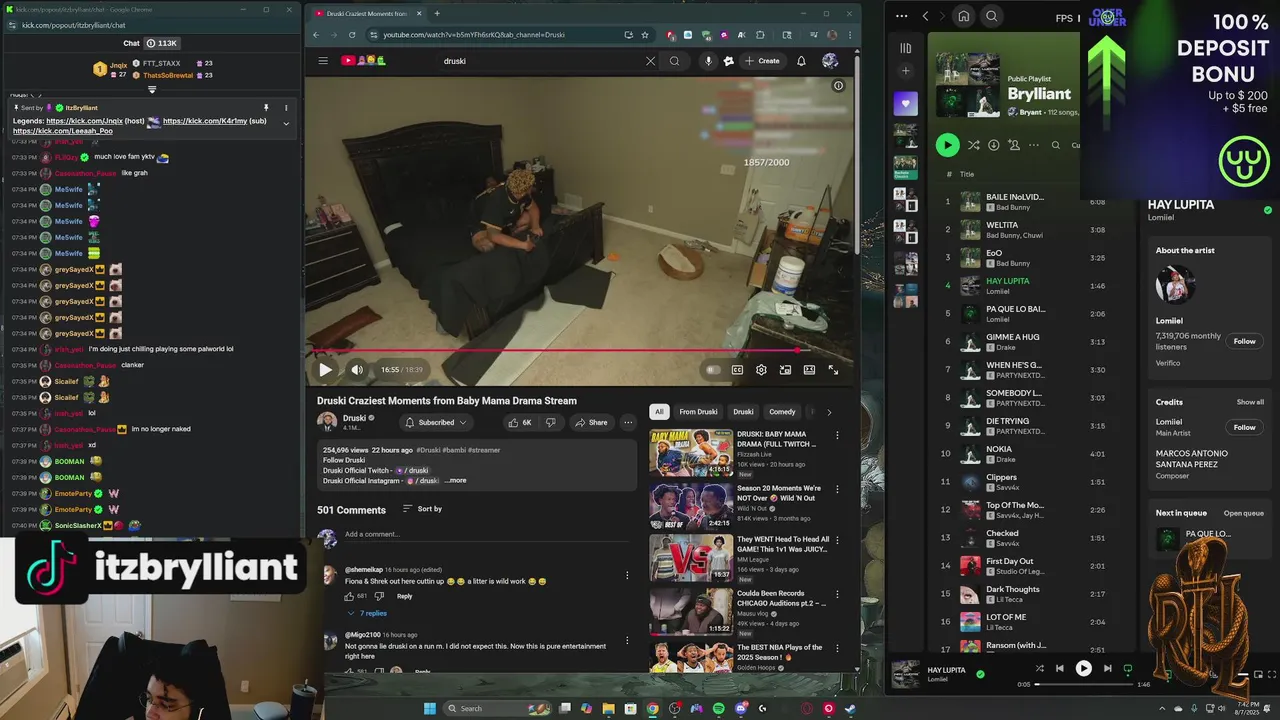Select 'Comedy' filter chip

pyautogui.click(x=782, y=412)
